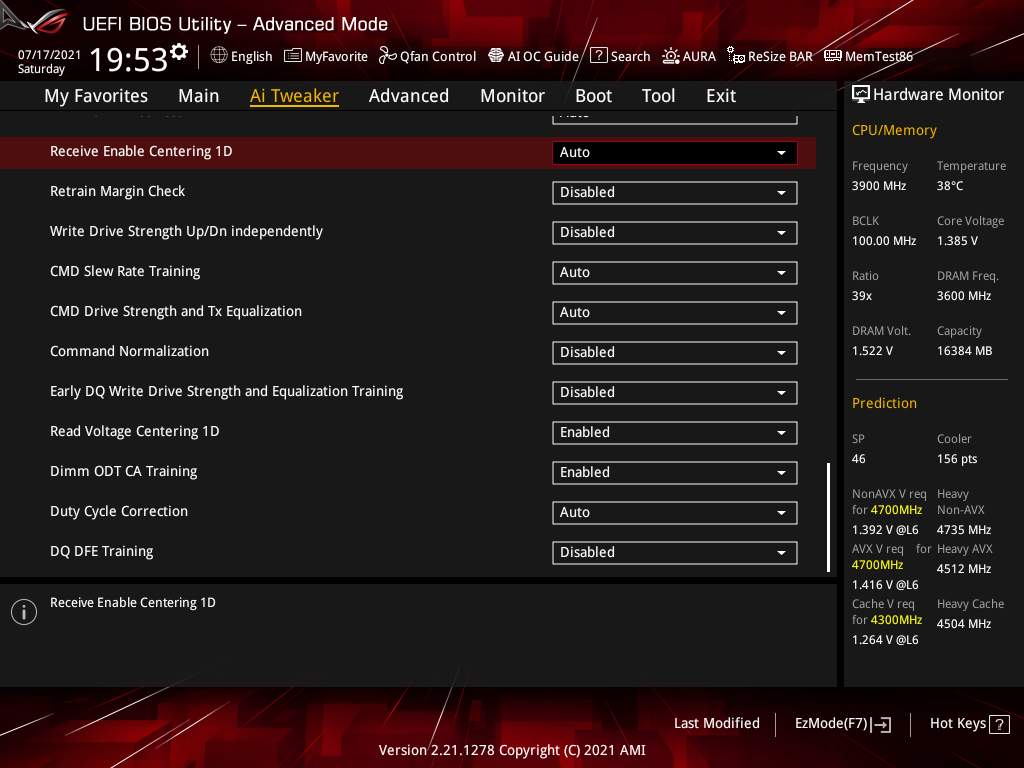
Task: Select the Ai Tweaker tab
Action: point(294,96)
